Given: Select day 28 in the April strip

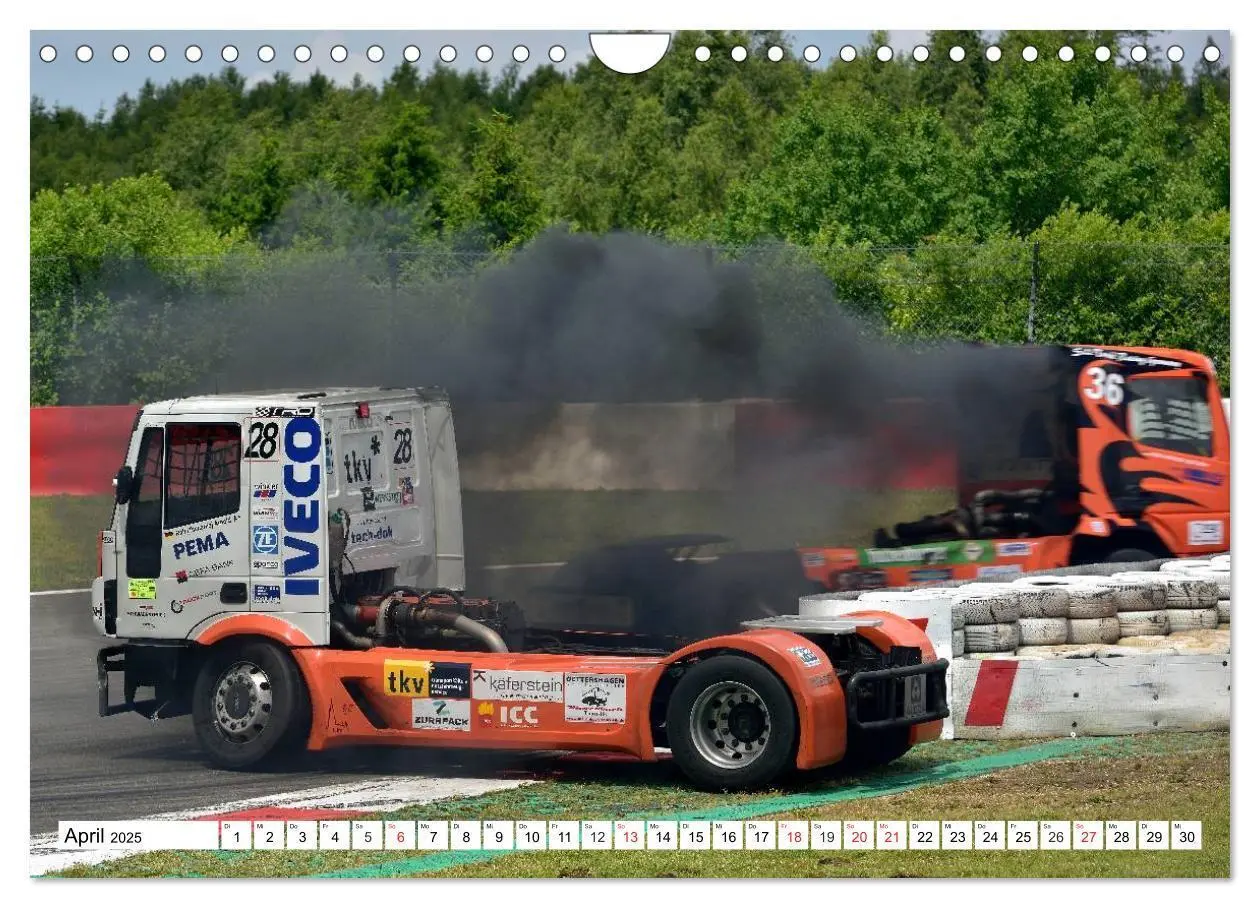Looking at the screenshot, I should 1120,836.
